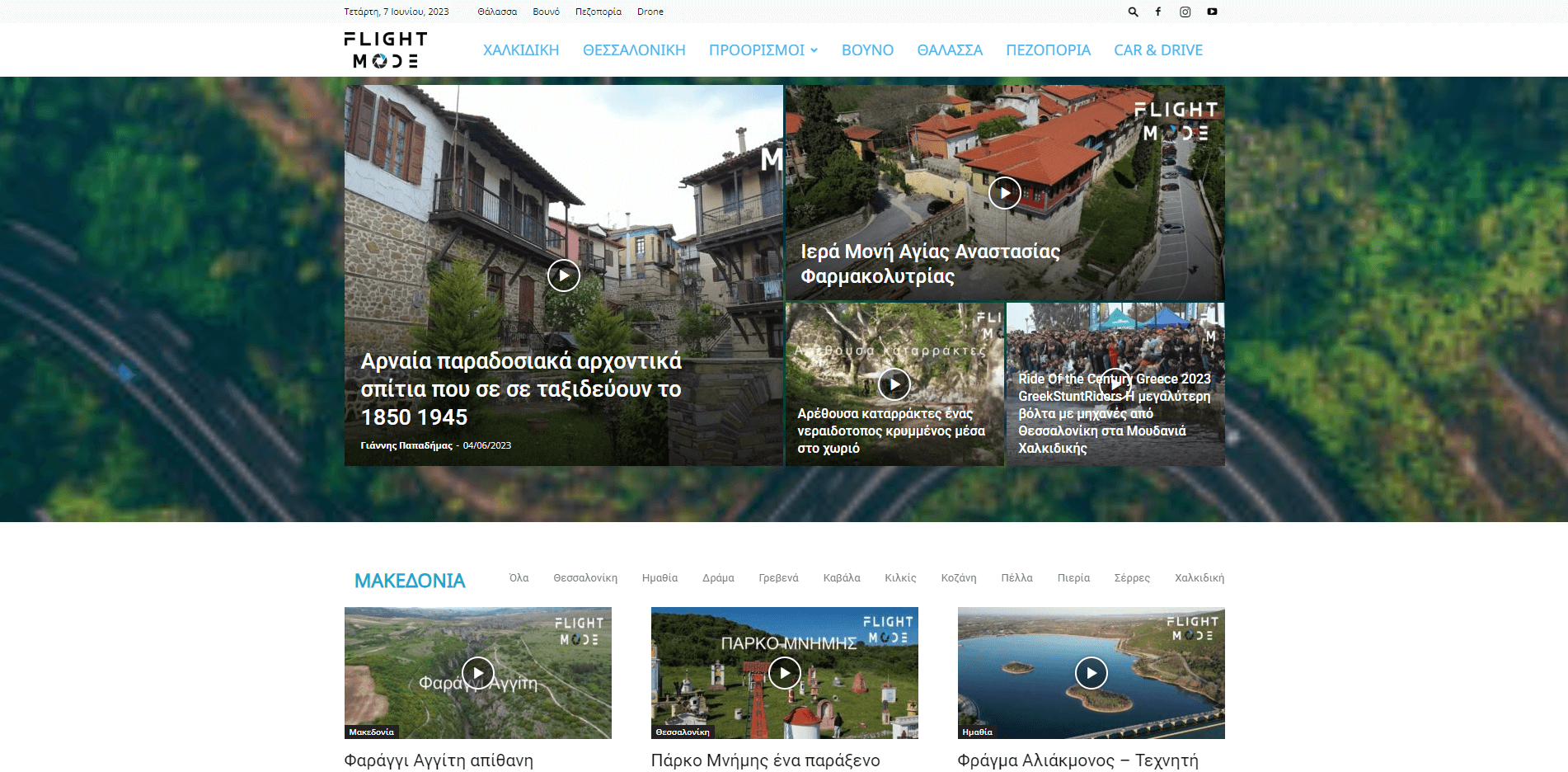This screenshot has width=1568, height=772.
Task: Play the Ιερά Μονή Αγίας Αναστασίας video
Action: tap(1004, 193)
